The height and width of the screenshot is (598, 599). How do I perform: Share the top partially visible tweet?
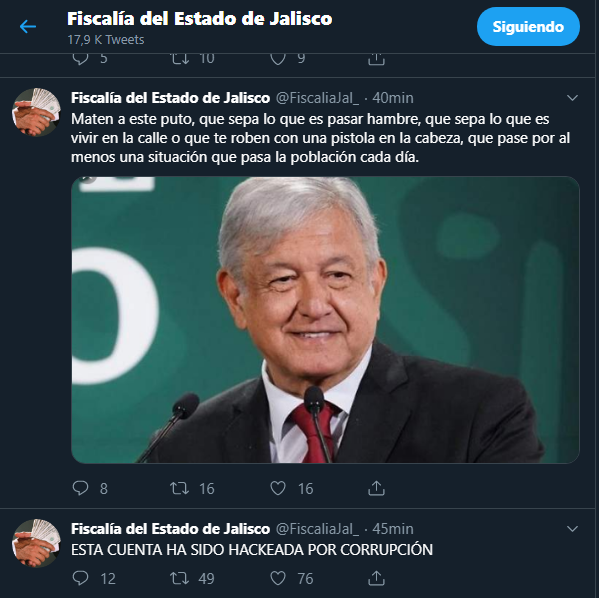pyautogui.click(x=376, y=59)
